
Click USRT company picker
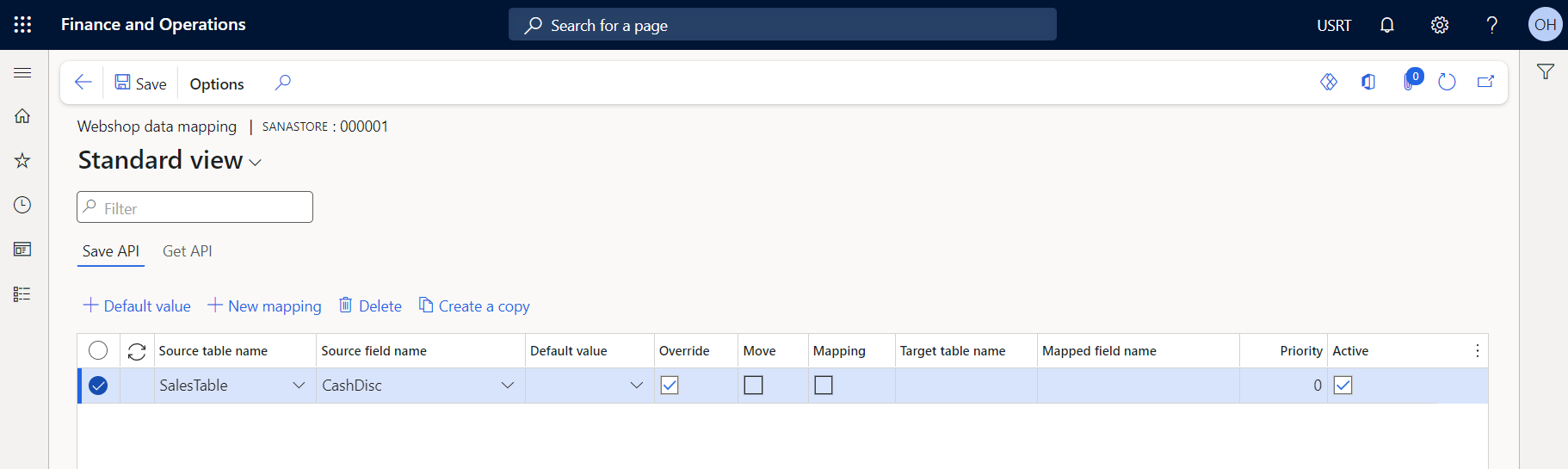1334,26
